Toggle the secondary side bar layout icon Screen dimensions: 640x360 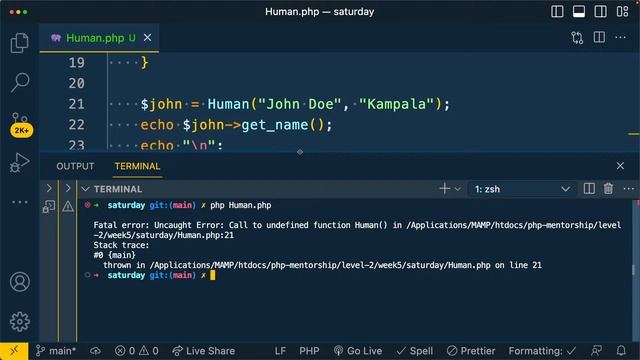(600, 11)
